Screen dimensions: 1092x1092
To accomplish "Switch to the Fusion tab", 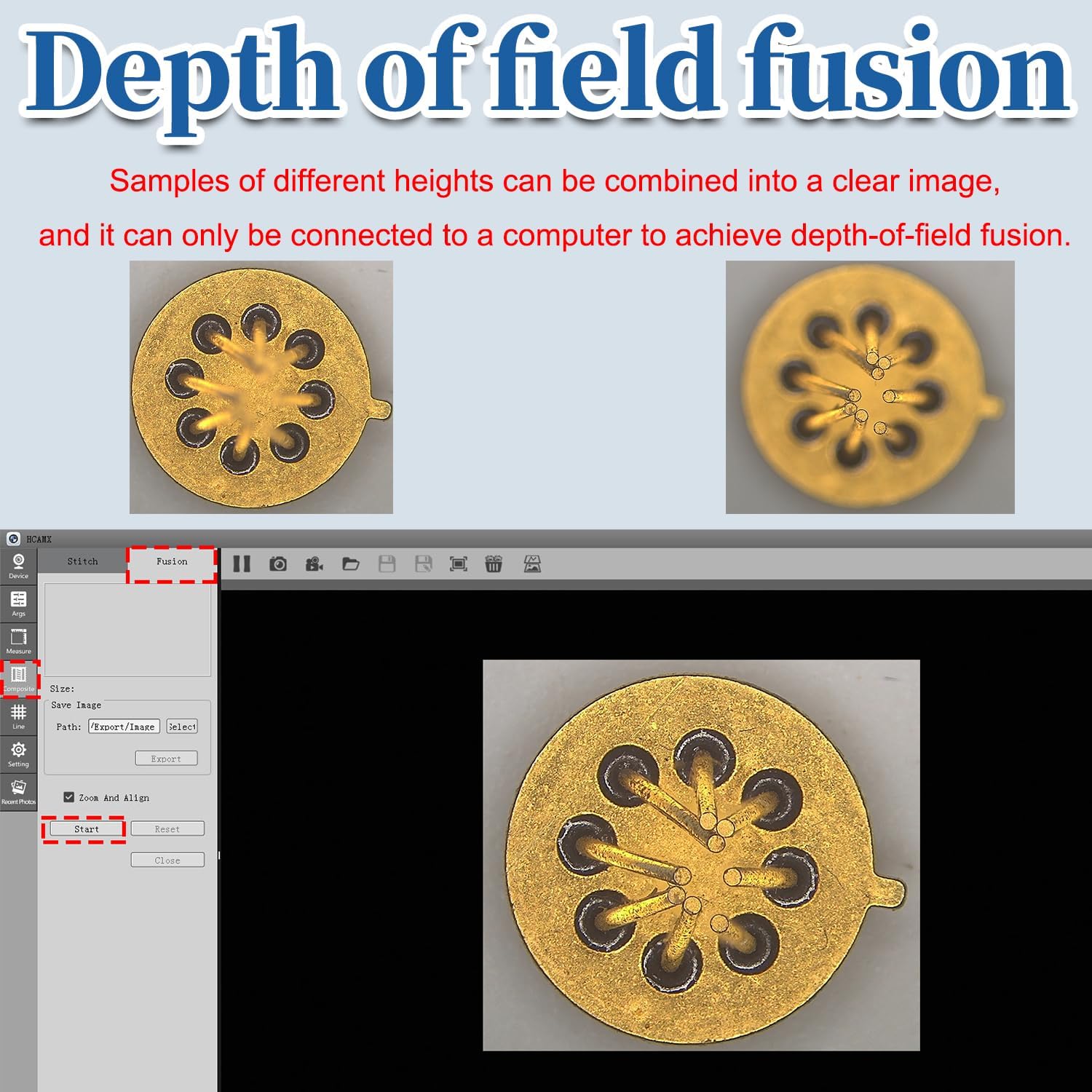I will 172,561.
